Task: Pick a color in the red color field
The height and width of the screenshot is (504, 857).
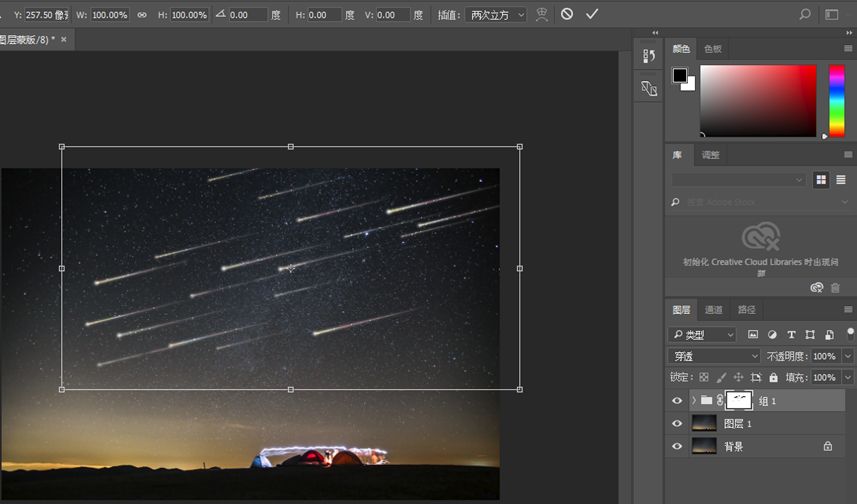Action: pos(758,101)
